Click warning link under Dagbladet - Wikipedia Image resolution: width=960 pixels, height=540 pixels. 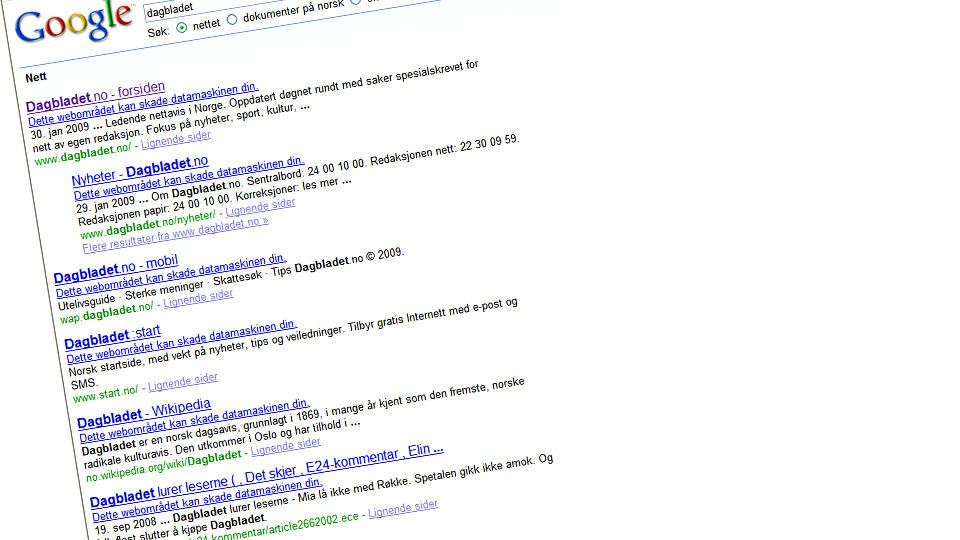[x=195, y=421]
